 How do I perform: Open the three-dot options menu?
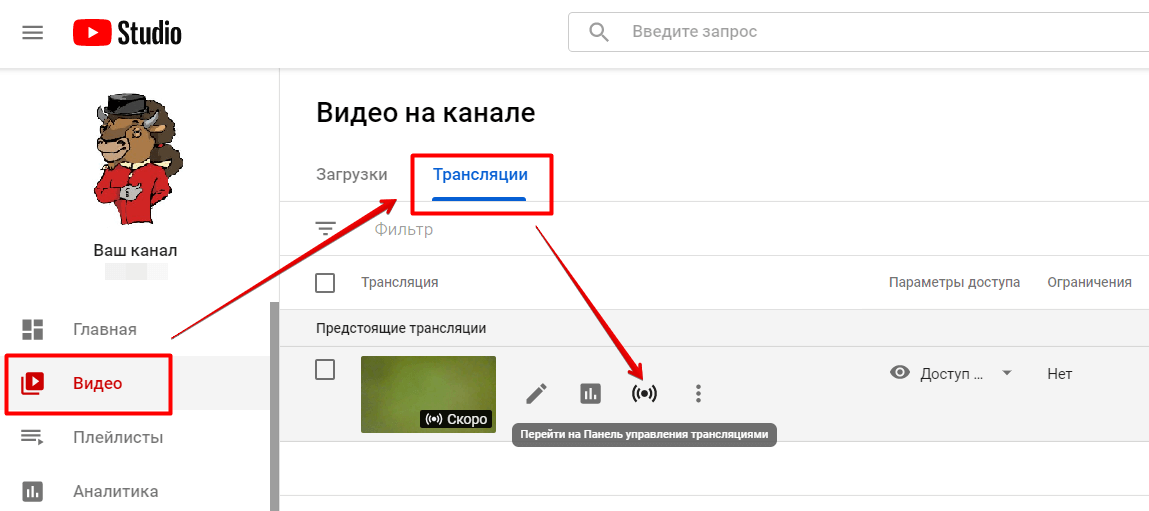click(x=698, y=394)
